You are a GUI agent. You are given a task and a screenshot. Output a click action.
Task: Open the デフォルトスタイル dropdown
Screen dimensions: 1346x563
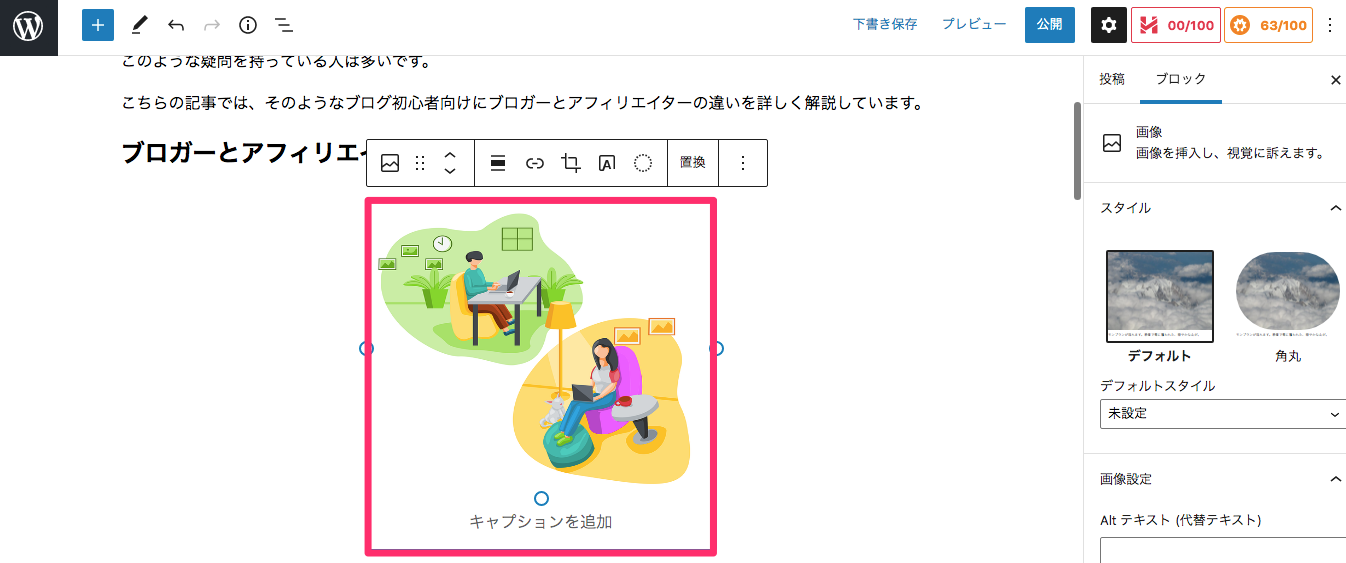[1222, 414]
